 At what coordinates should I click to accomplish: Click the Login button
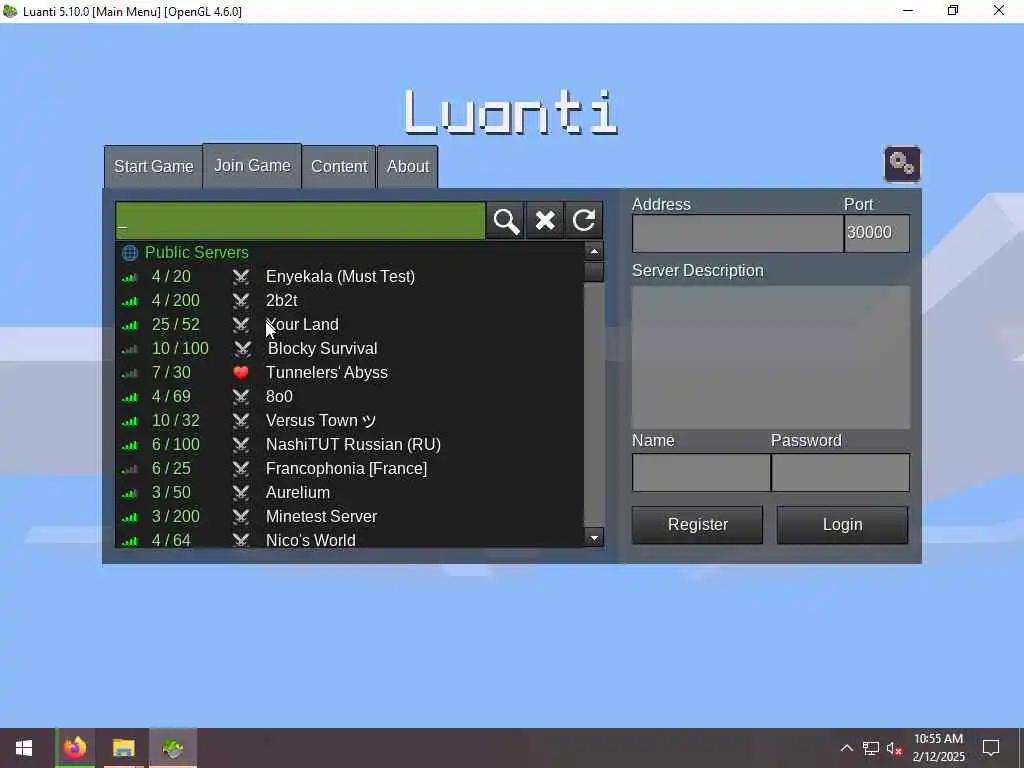842,524
